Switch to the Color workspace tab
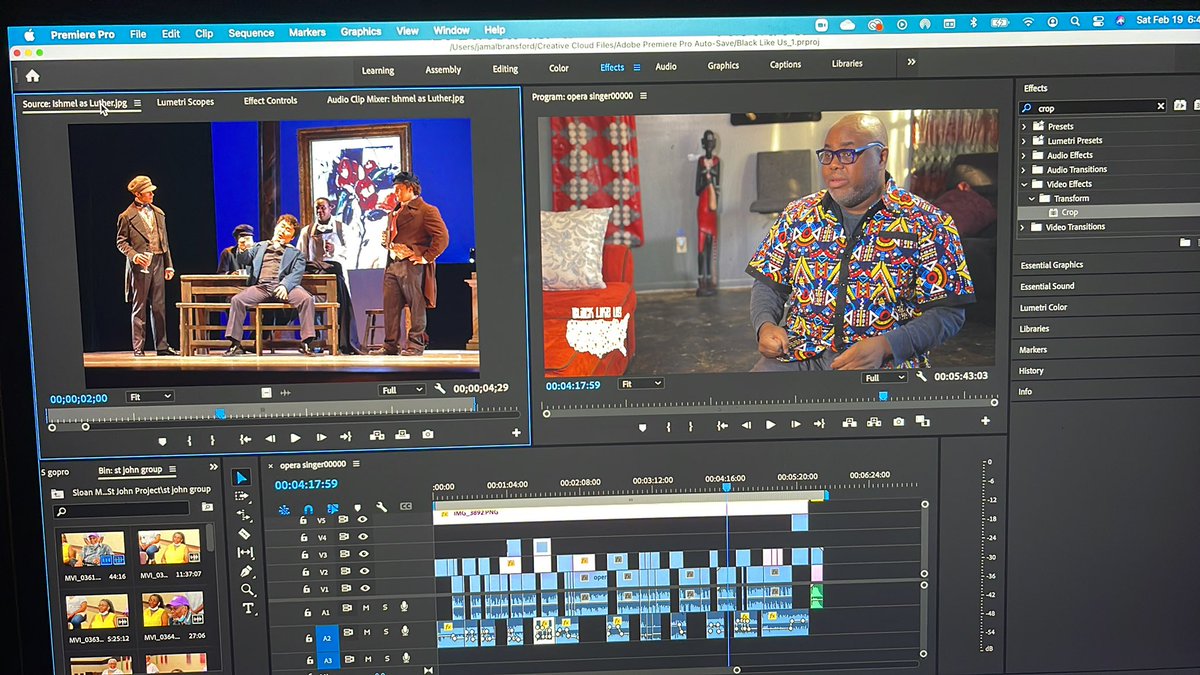Screen dimensions: 1200x675 point(558,69)
